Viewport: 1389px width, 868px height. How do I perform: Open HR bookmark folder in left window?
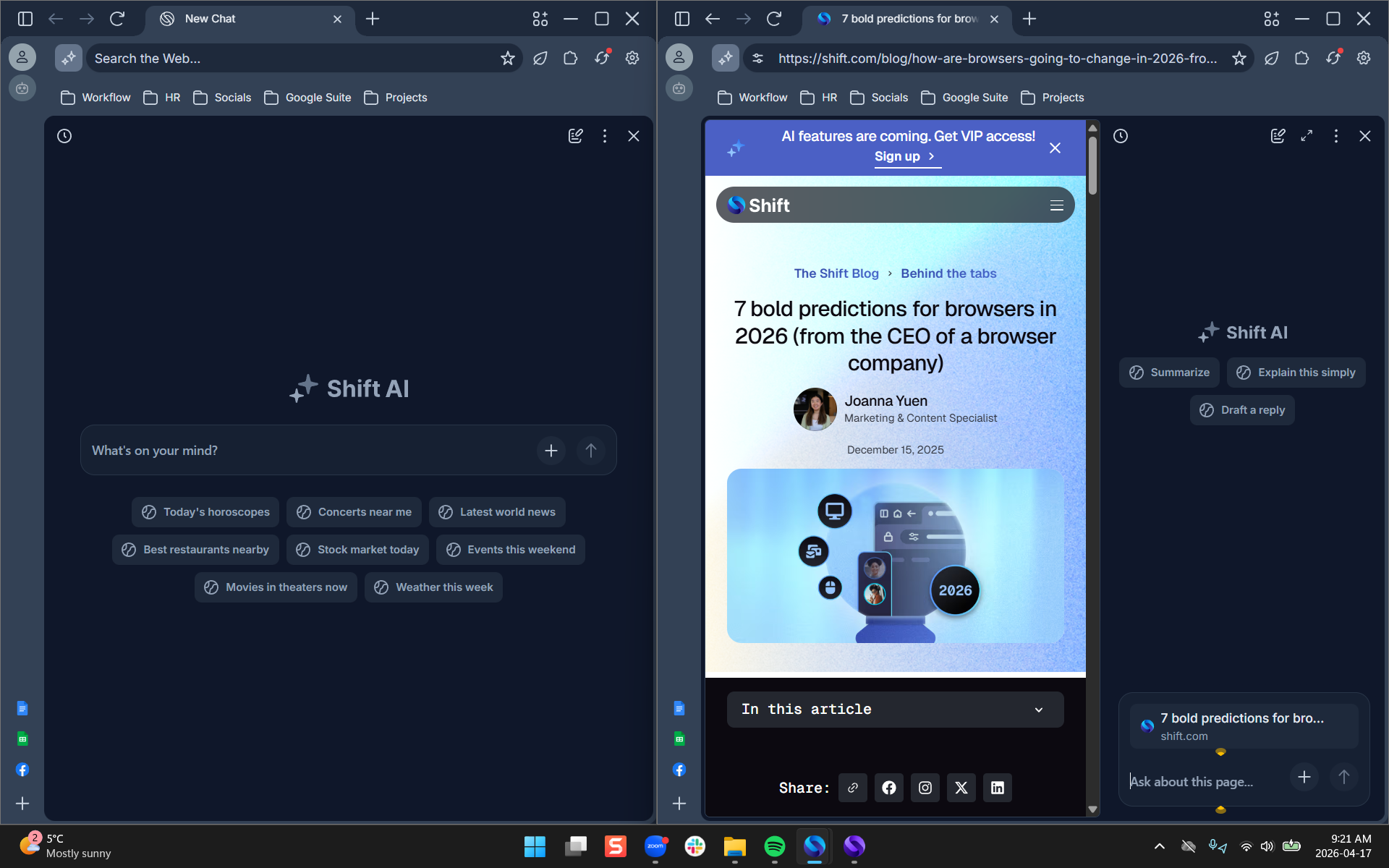point(162,98)
